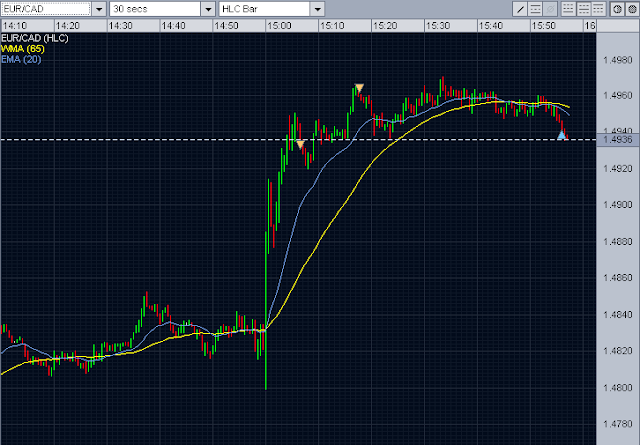Click the fully shaded circle toolbar icon
This screenshot has height=445, width=640.
point(632,9)
